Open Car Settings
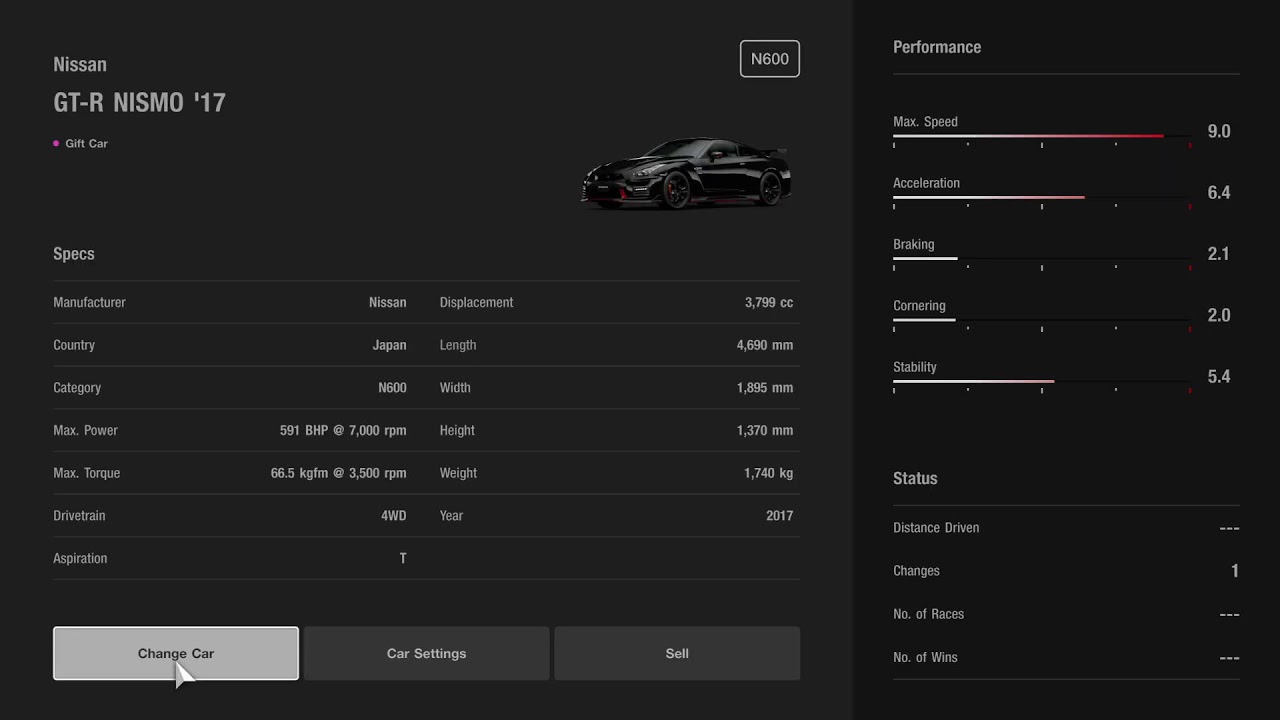The image size is (1280, 720). [426, 653]
